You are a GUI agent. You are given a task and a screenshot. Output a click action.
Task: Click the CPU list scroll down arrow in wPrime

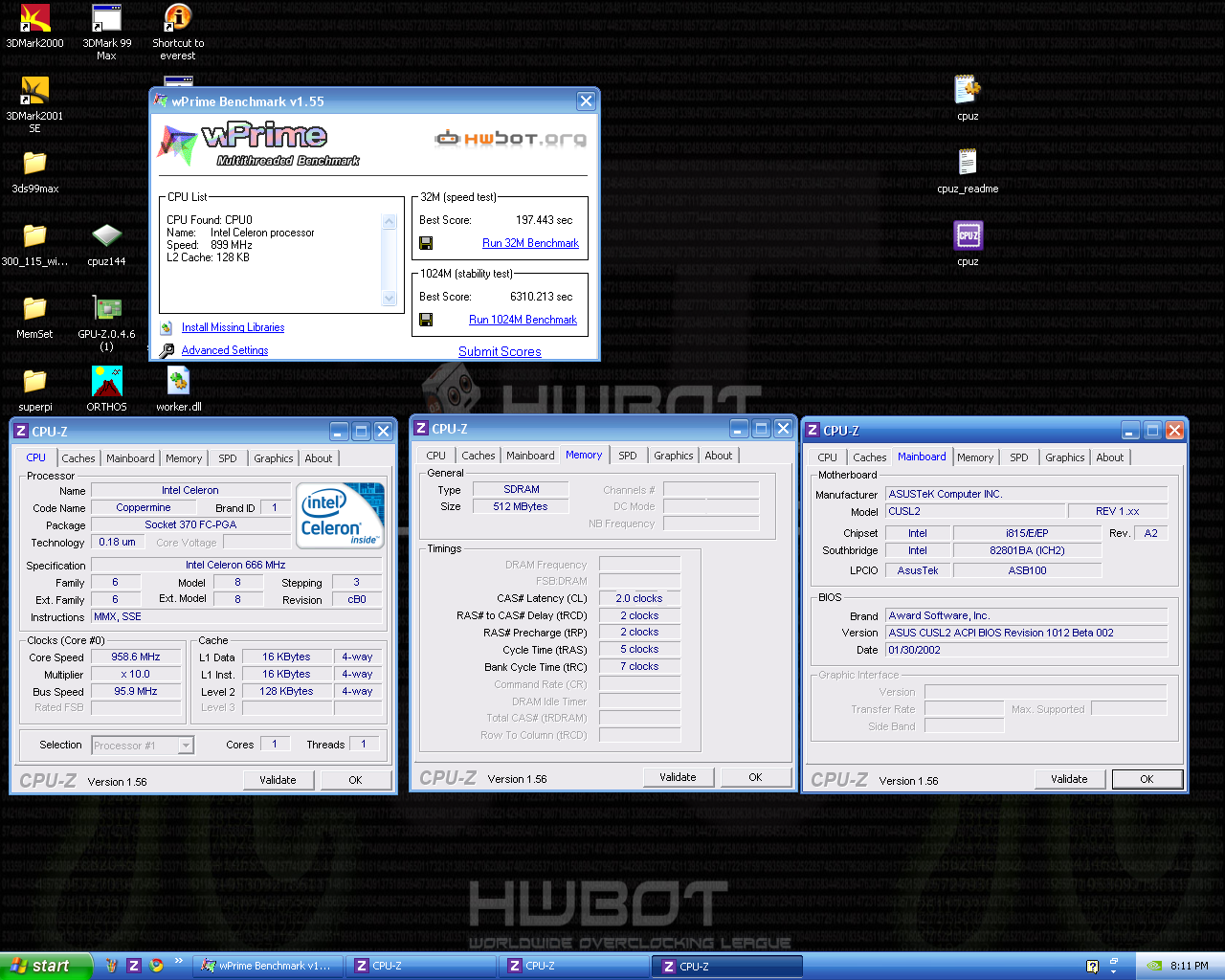[x=389, y=298]
